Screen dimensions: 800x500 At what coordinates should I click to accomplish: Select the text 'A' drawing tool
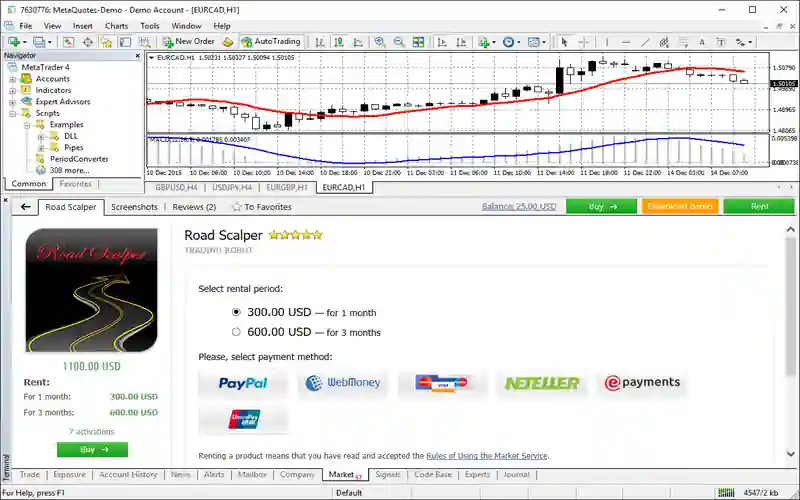click(702, 42)
